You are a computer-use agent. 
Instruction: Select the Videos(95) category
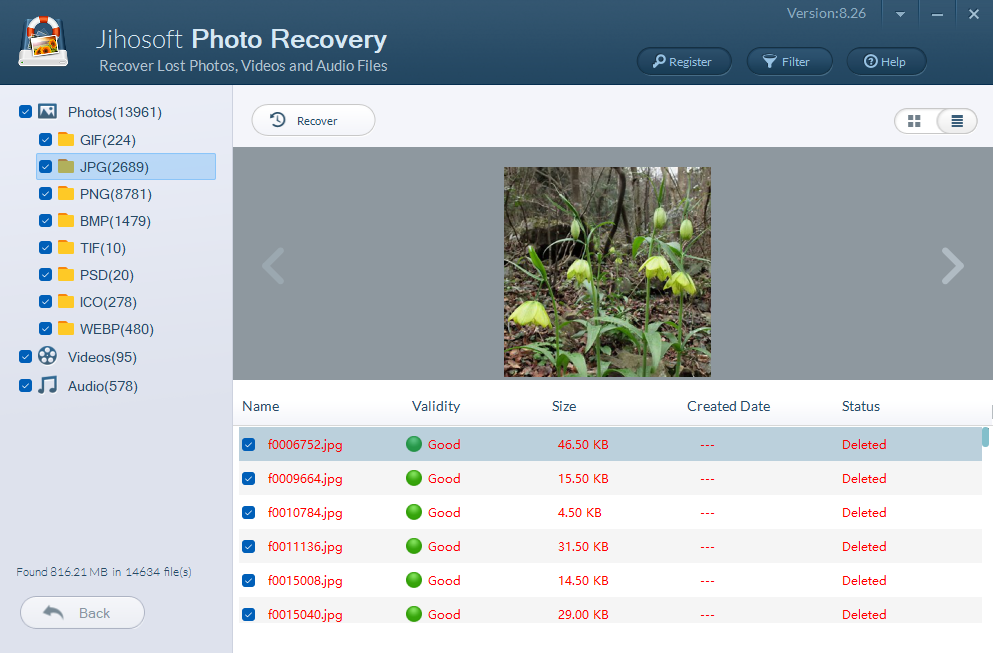click(102, 357)
